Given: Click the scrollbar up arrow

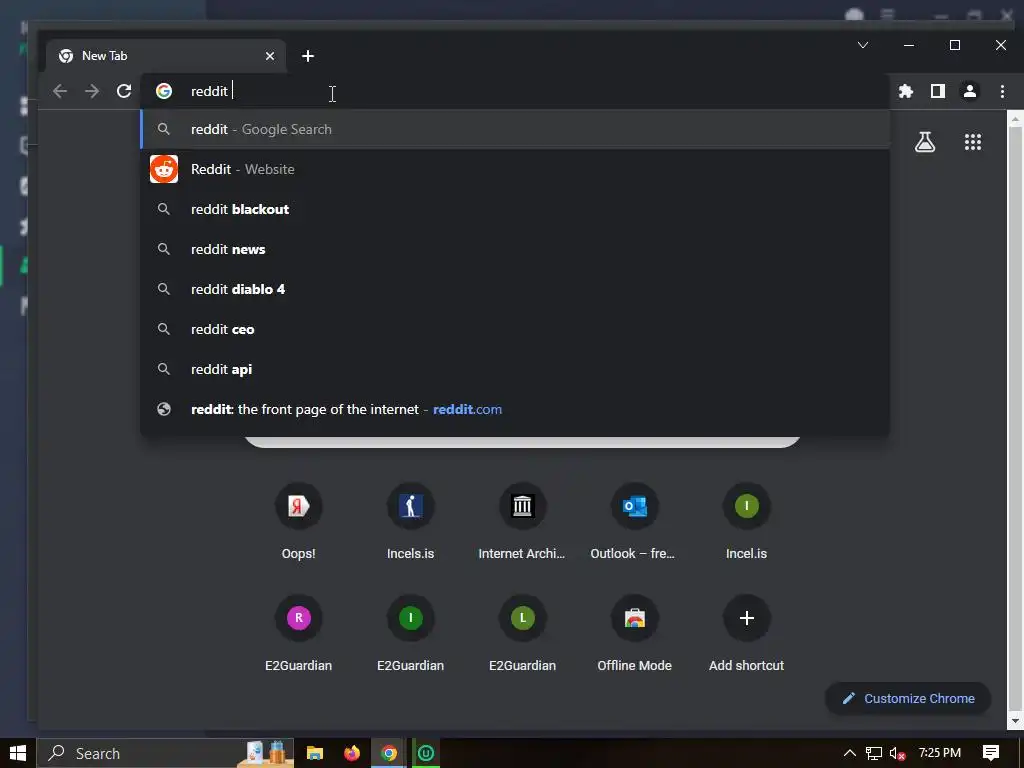Looking at the screenshot, I should point(1015,120).
